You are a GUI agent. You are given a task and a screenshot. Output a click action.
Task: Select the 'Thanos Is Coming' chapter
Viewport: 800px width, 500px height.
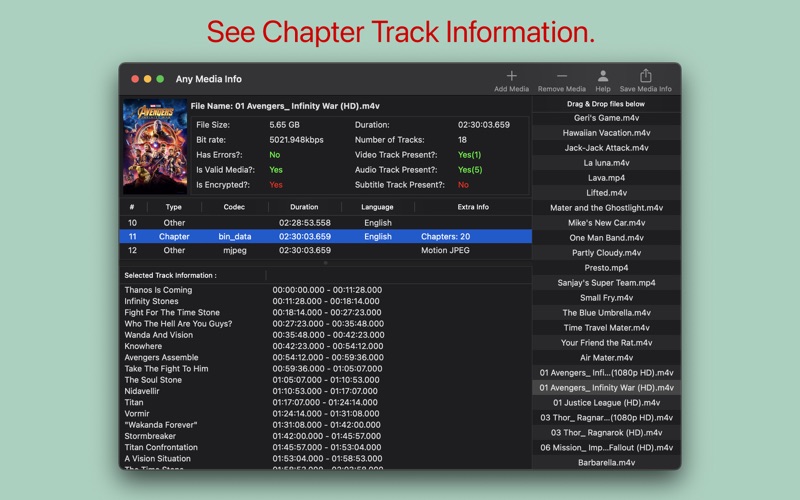[326, 290]
